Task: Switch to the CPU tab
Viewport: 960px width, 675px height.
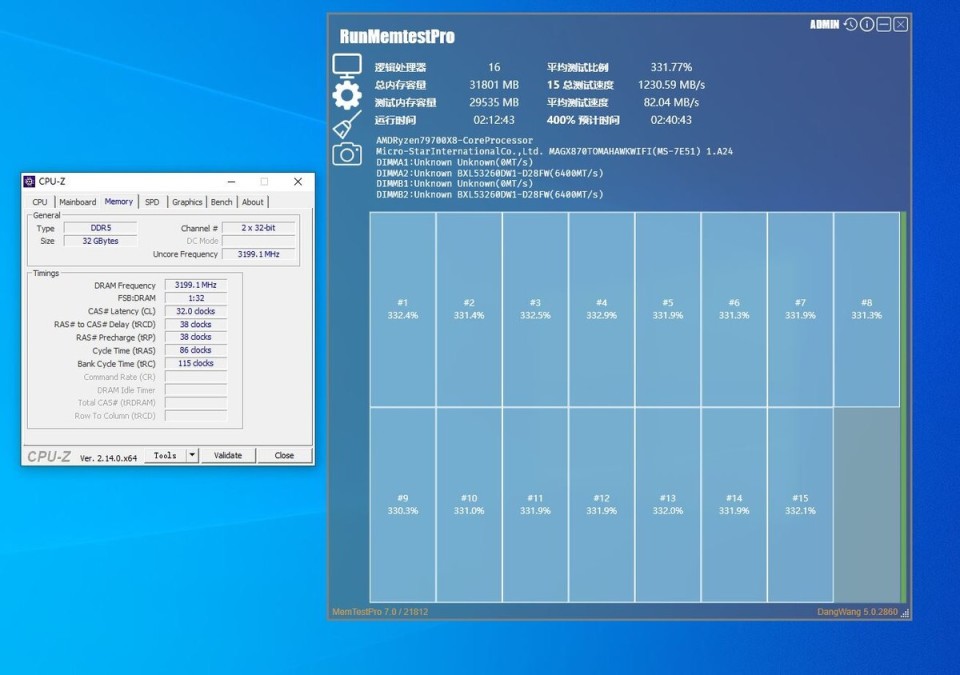Action: click(40, 202)
